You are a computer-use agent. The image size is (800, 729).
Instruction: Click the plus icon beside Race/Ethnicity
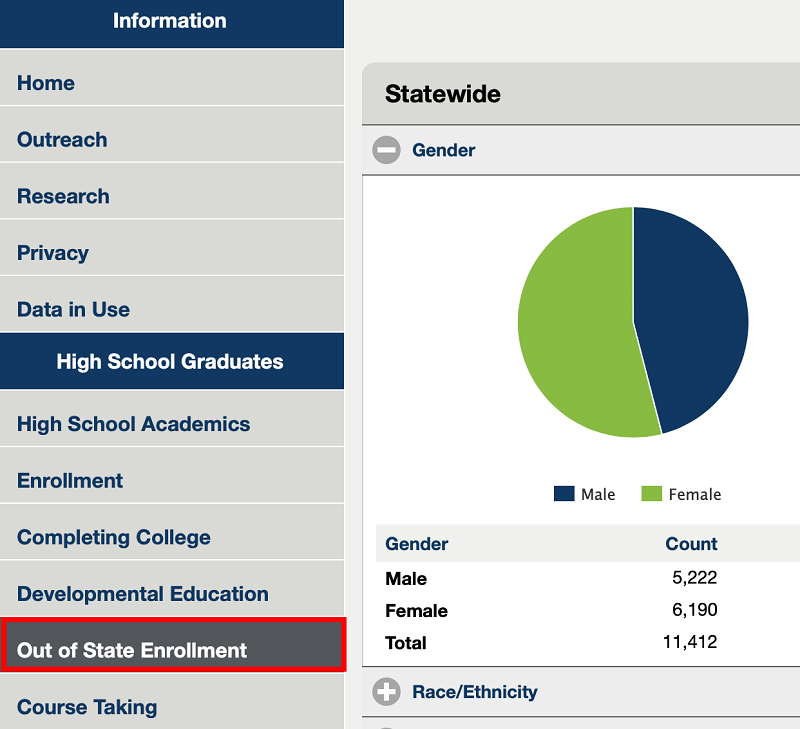[x=386, y=691]
